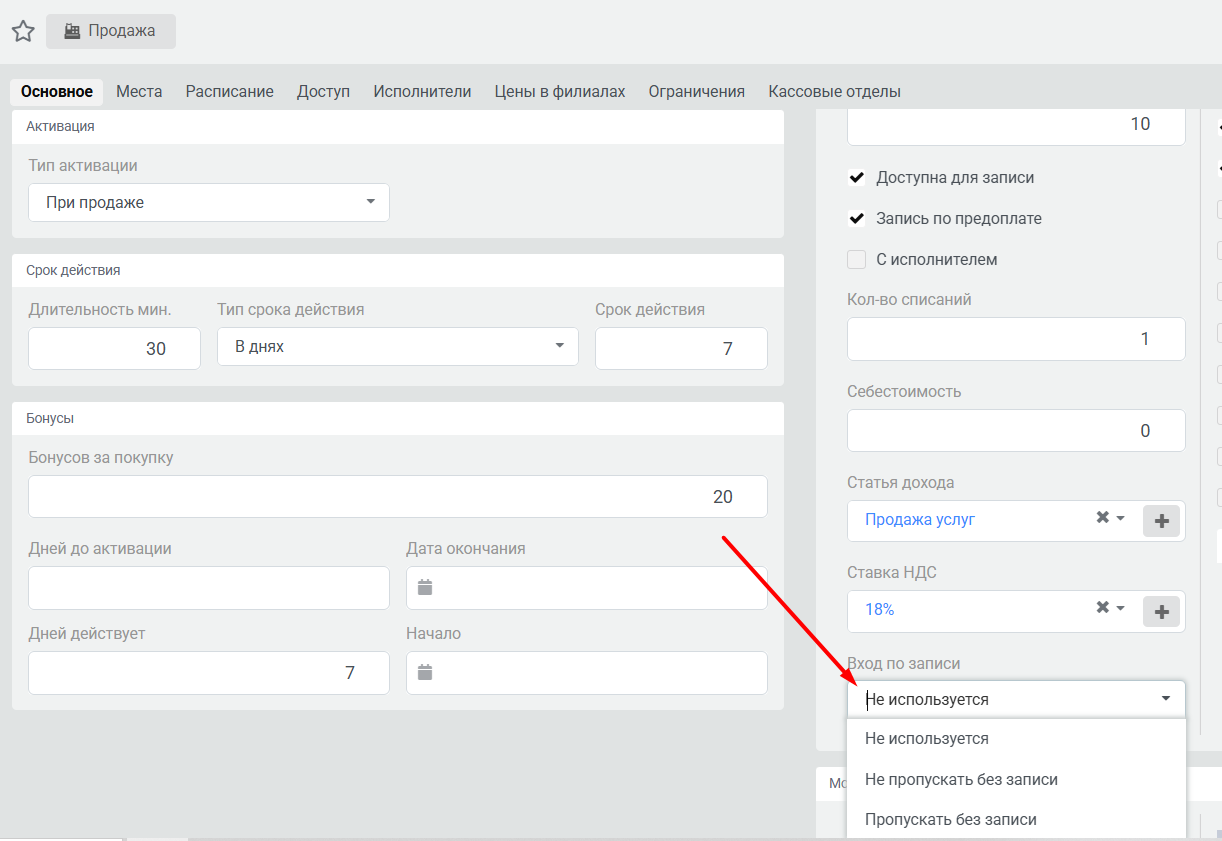The image size is (1222, 841).
Task: Open the Тип срока действия dropdown
Action: 398,346
